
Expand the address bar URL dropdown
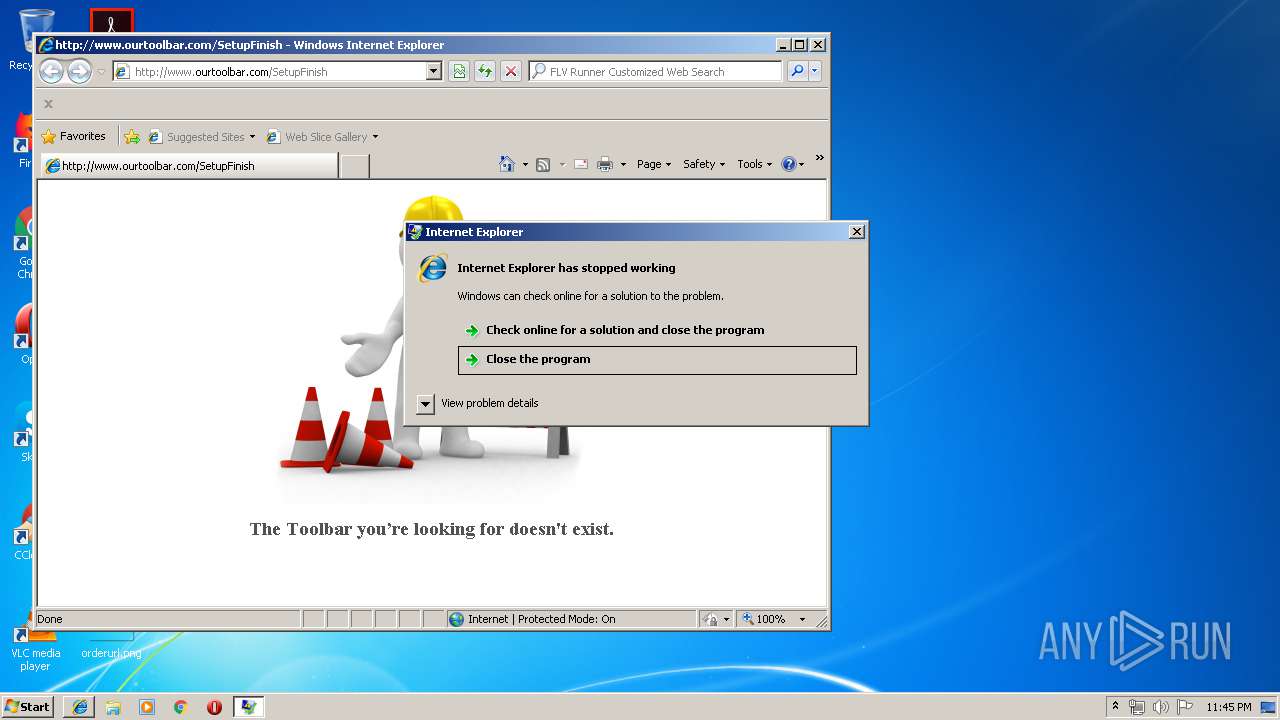point(433,71)
